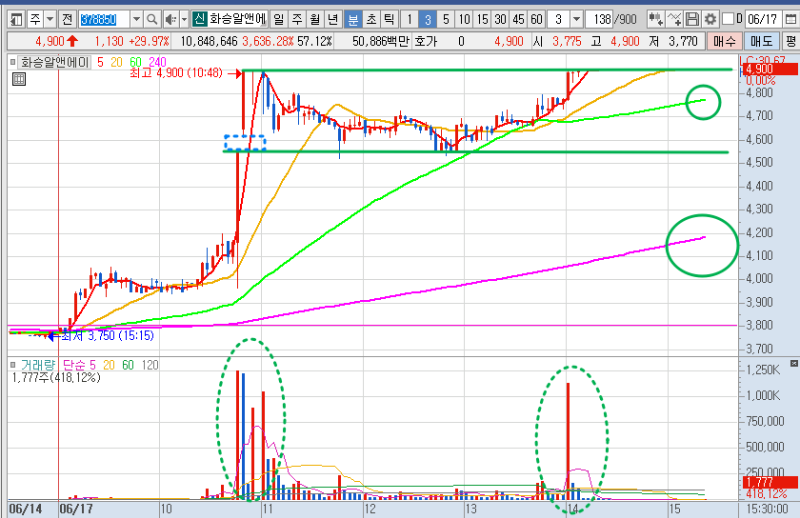This screenshot has height=518, width=800.
Task: Expand the stock code history dropdown
Action: (136, 19)
